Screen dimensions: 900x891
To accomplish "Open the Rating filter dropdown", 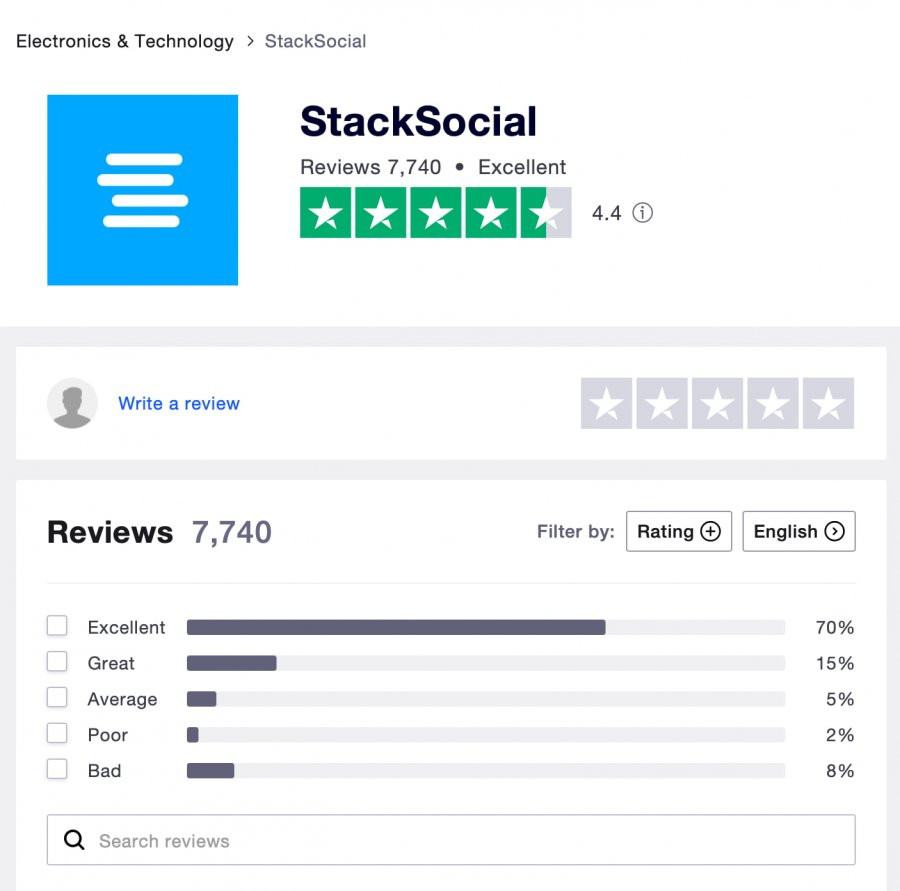I will 679,531.
